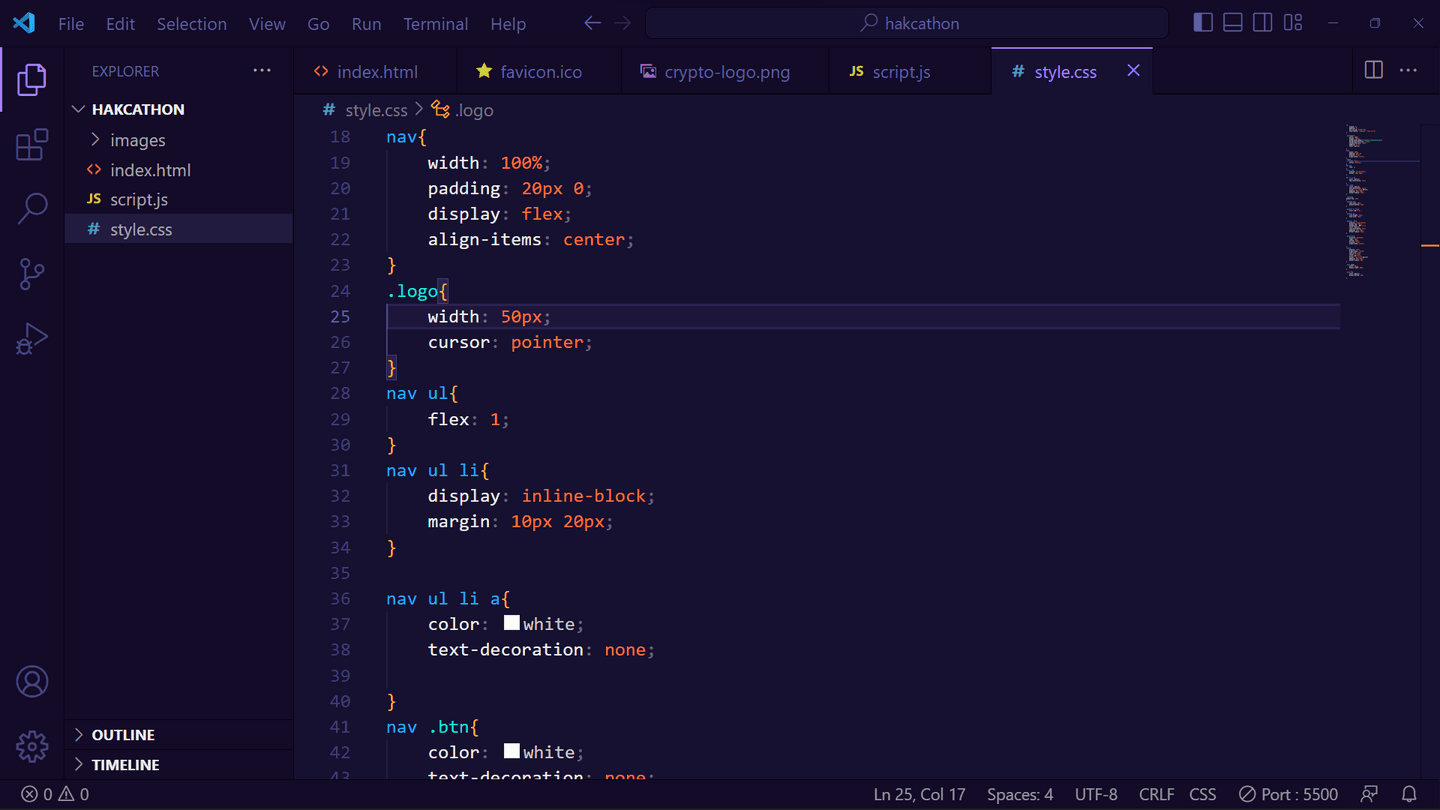Open editor More Actions menu
The height and width of the screenshot is (810, 1440).
pos(1408,70)
